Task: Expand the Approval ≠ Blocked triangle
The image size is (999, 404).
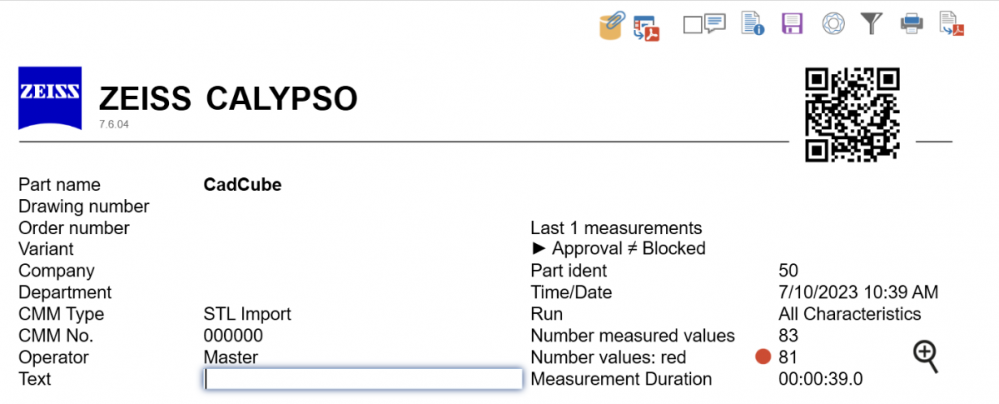Action: (538, 249)
